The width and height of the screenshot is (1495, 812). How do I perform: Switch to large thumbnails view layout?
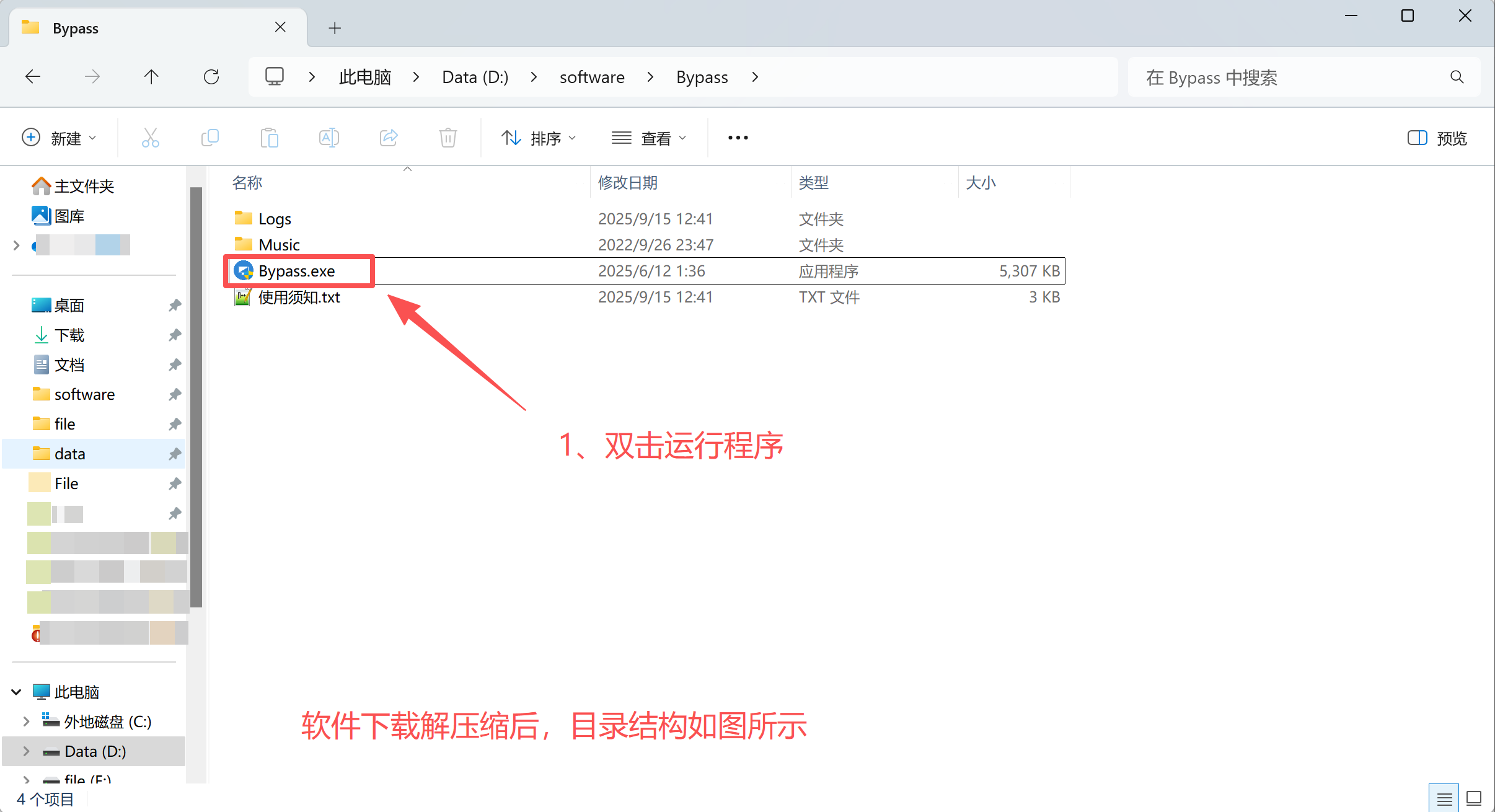point(1474,798)
